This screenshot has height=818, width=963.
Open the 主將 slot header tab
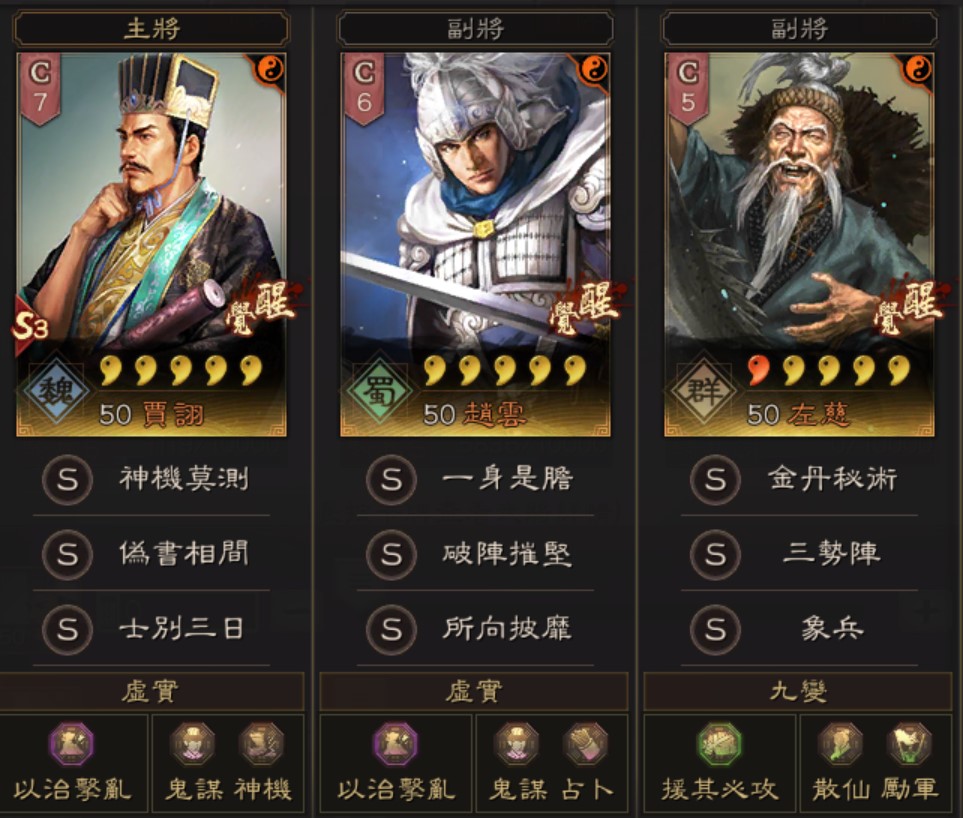click(x=151, y=28)
